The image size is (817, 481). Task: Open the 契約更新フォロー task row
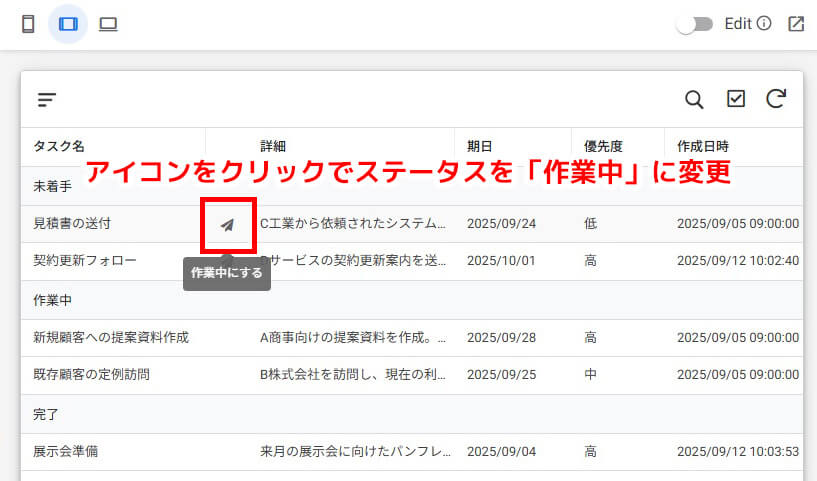(85, 260)
